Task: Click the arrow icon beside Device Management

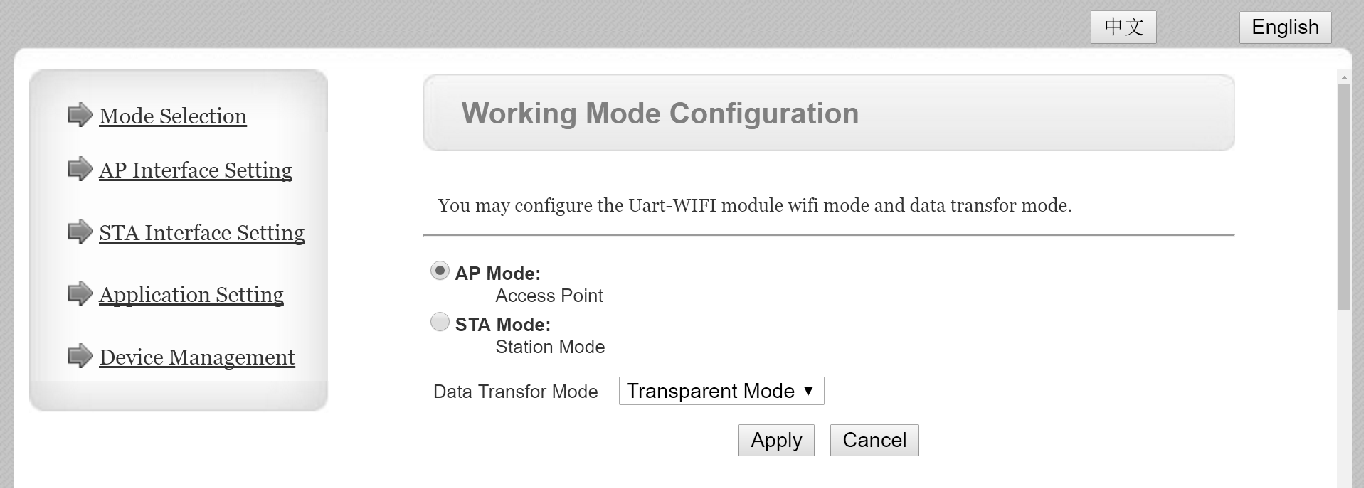Action: pyautogui.click(x=80, y=356)
